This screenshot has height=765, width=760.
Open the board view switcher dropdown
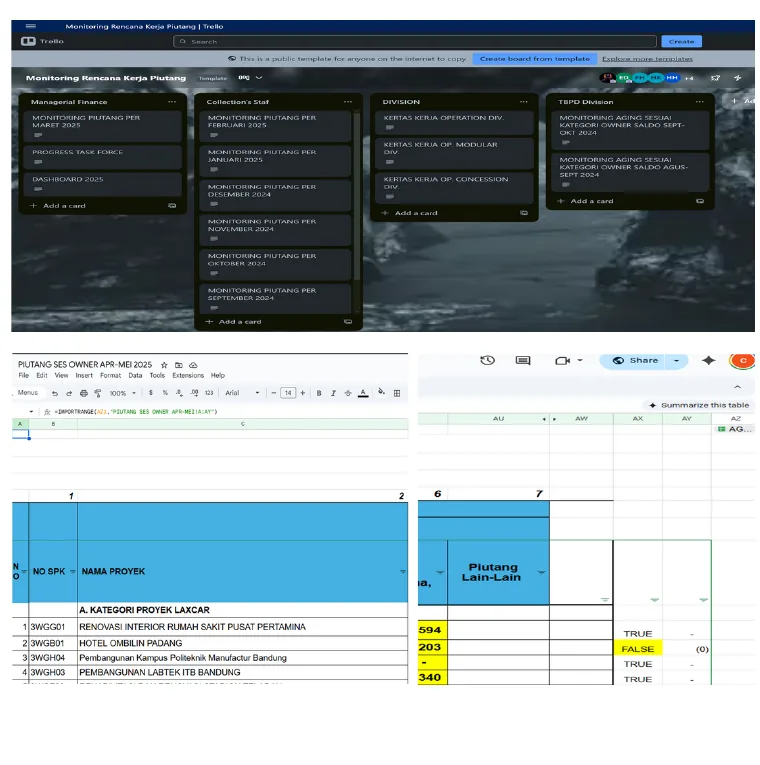point(250,78)
